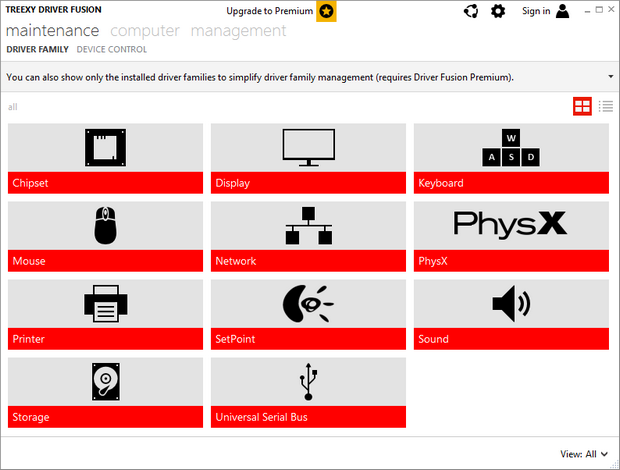The height and width of the screenshot is (470, 620).
Task: Switch to the maintenance tab
Action: point(53,30)
